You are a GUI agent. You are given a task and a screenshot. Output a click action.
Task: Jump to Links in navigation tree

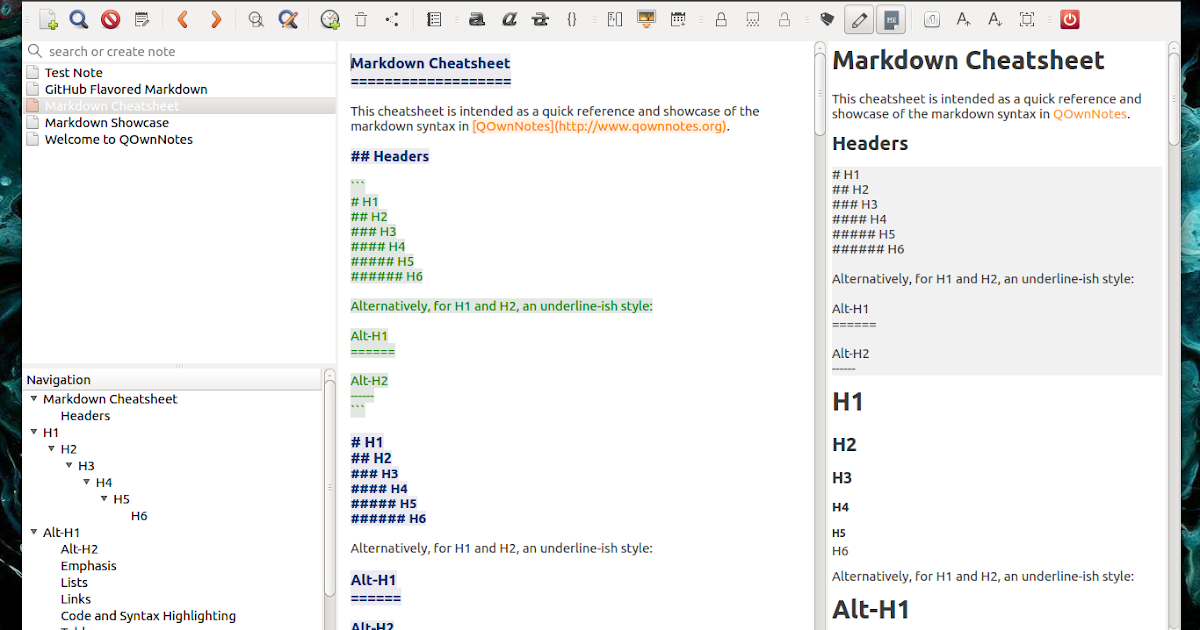[76, 599]
